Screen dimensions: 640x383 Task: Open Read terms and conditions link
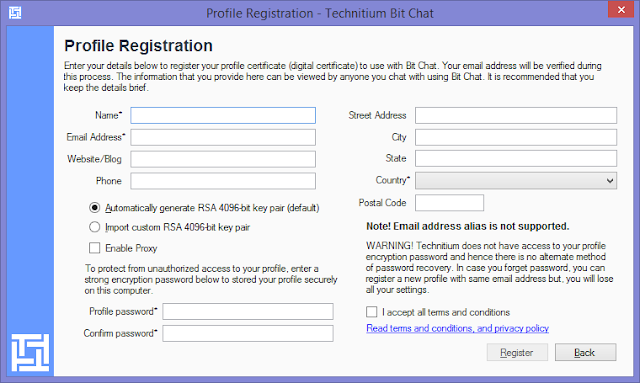(x=458, y=328)
